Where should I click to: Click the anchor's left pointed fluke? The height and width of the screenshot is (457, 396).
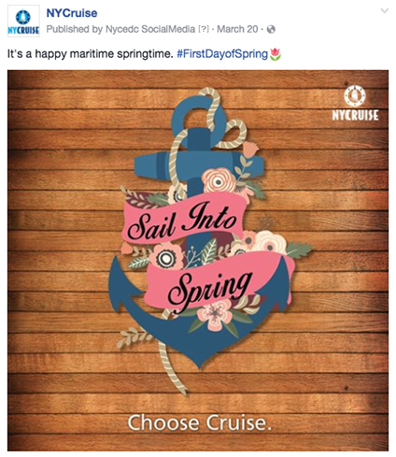(123, 279)
